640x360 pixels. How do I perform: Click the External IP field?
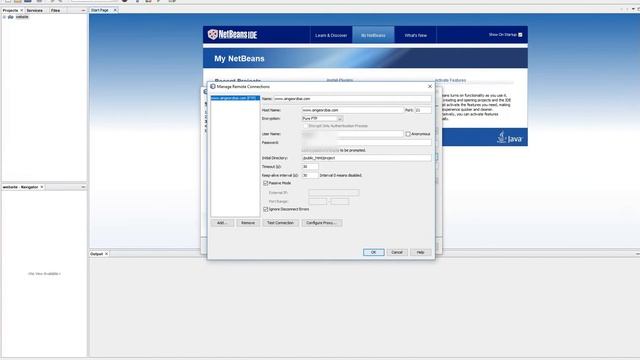(334, 193)
